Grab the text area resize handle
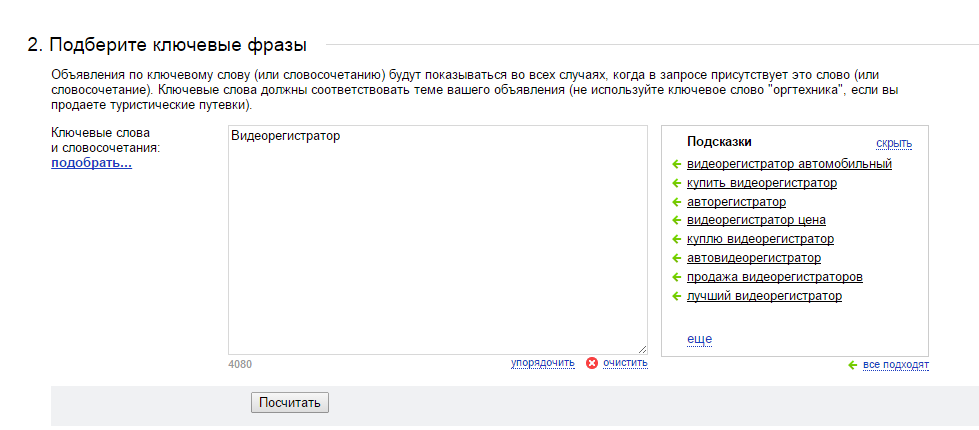Viewport: 979px width, 430px height. pos(643,349)
